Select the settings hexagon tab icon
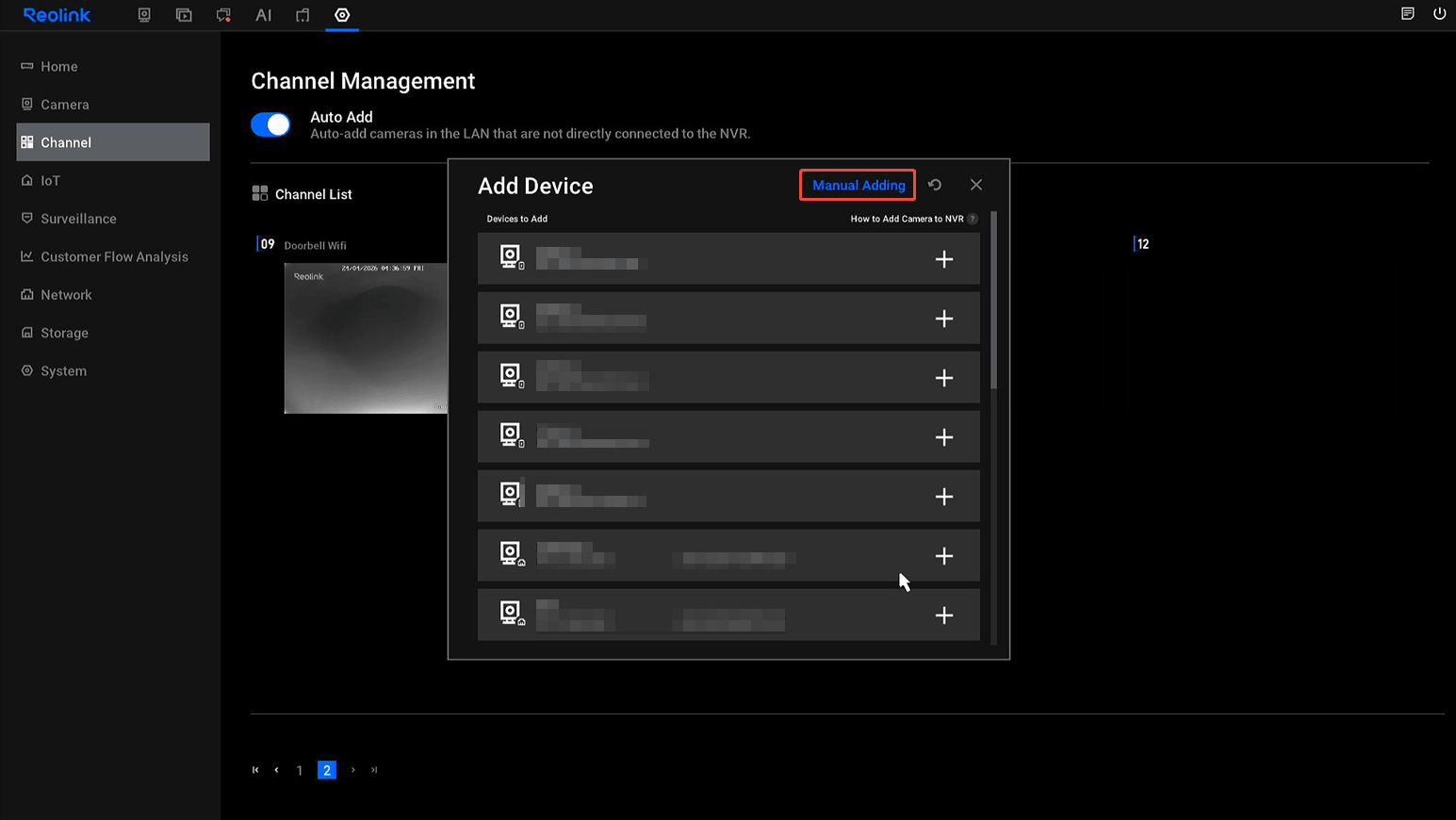 point(342,15)
